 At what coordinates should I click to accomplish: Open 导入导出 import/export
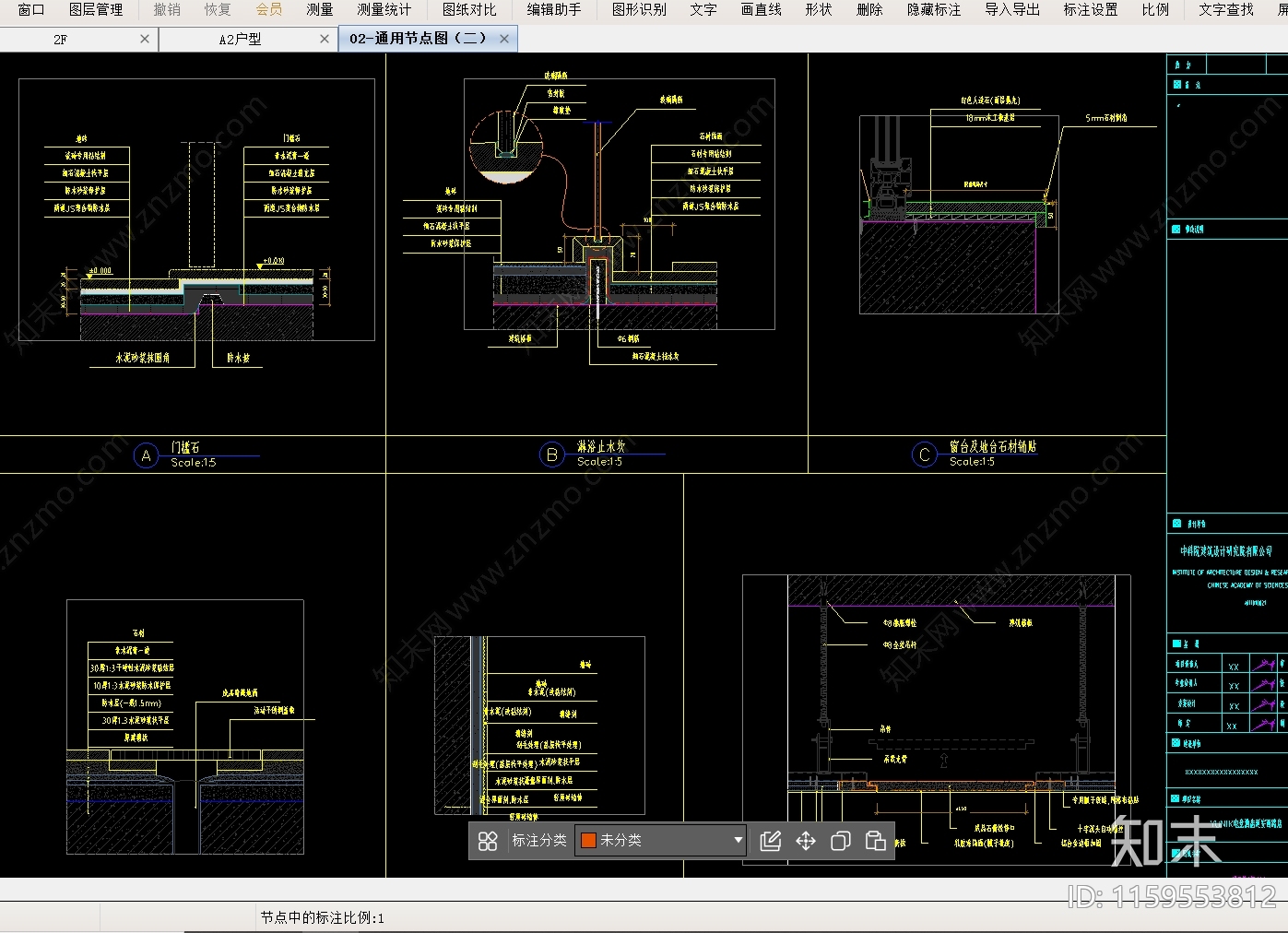coord(1012,9)
